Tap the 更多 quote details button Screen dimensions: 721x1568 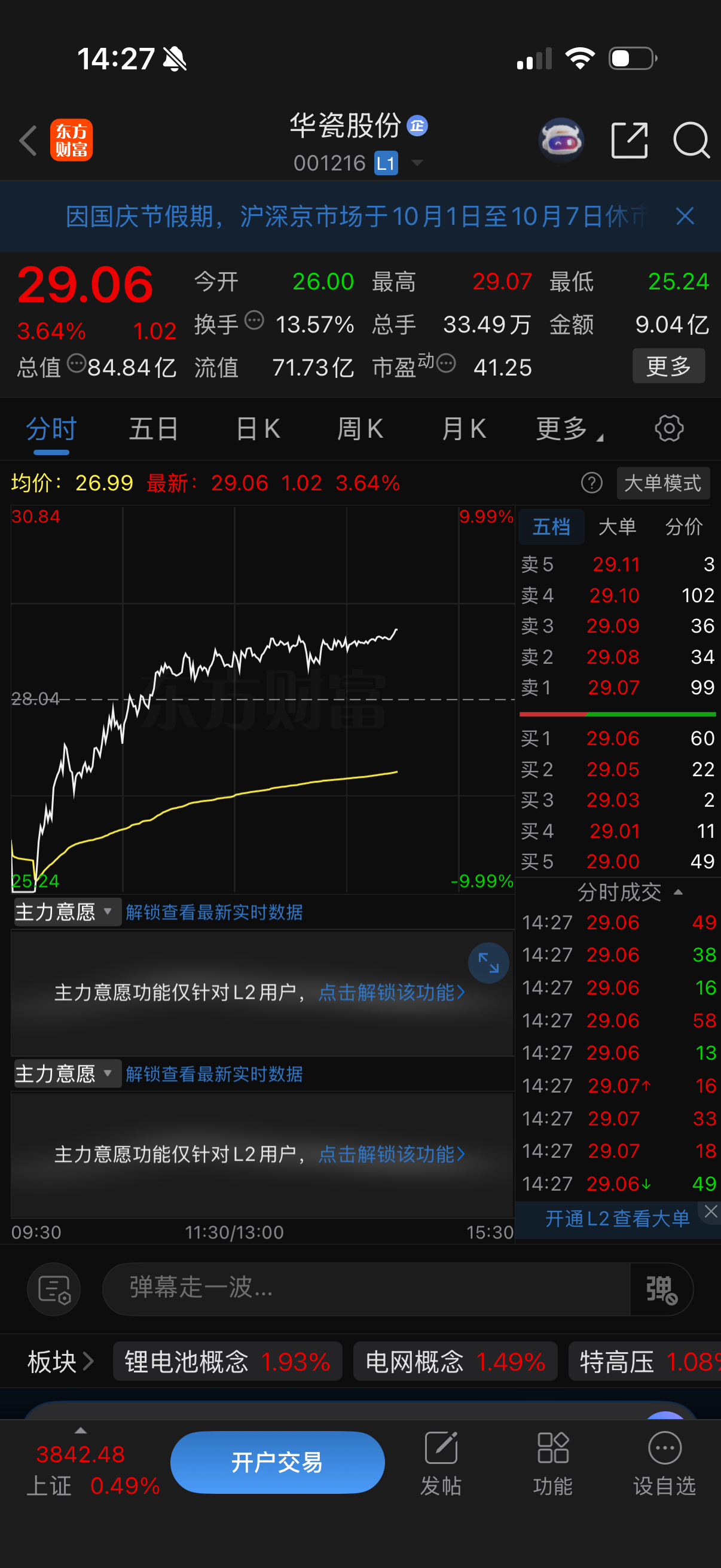point(668,366)
